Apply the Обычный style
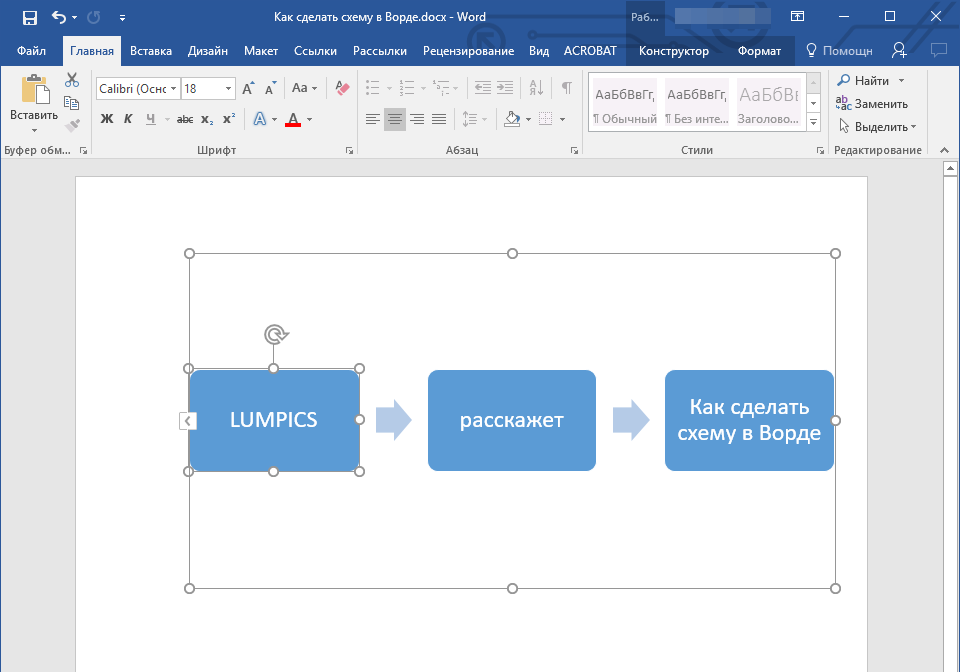The height and width of the screenshot is (672, 960). (x=624, y=103)
